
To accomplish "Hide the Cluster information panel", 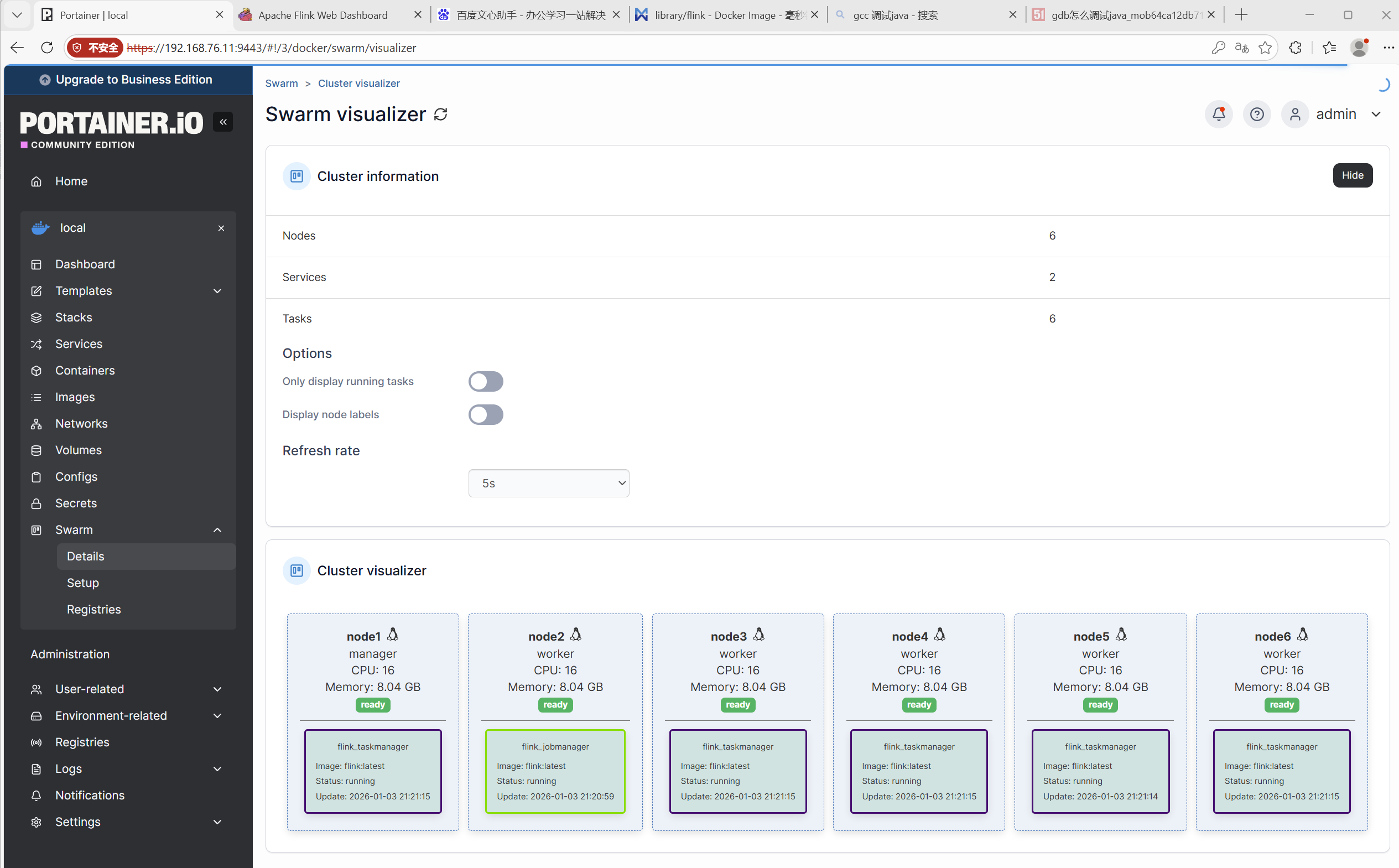I will coord(1352,176).
